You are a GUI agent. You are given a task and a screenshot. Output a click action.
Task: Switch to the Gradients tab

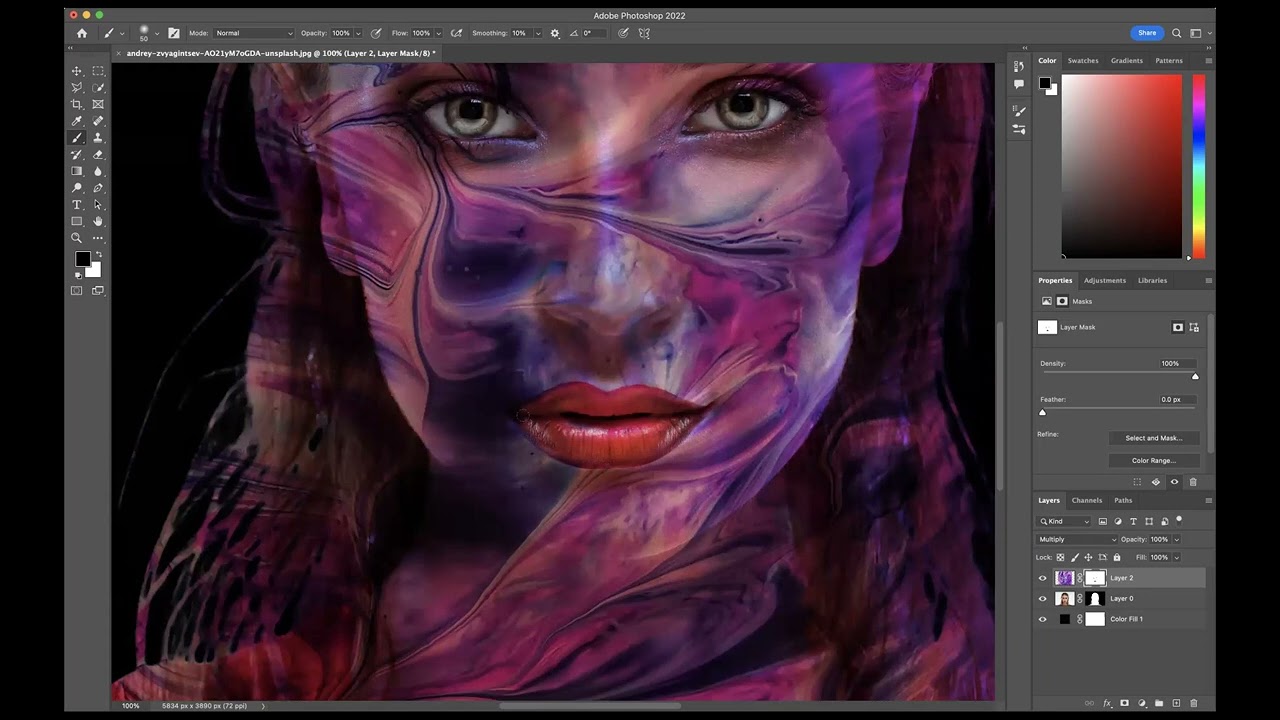(x=1127, y=61)
